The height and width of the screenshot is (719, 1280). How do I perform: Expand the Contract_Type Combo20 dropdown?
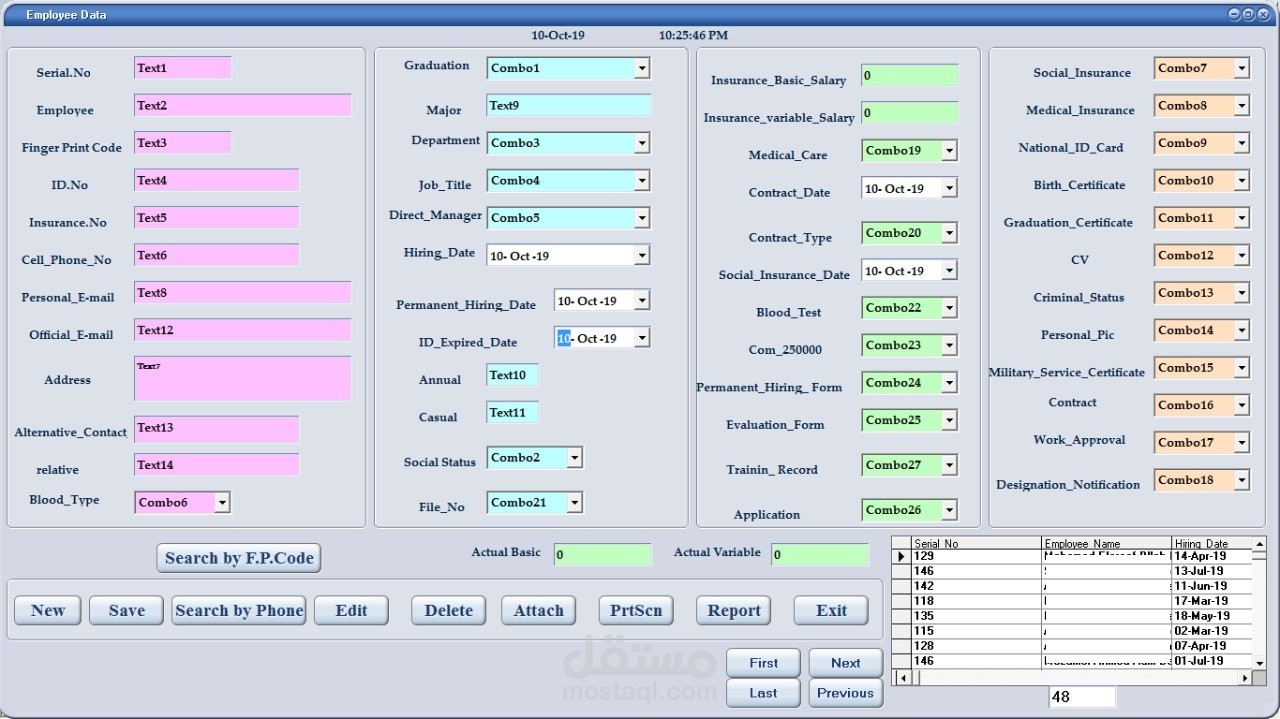coord(949,233)
